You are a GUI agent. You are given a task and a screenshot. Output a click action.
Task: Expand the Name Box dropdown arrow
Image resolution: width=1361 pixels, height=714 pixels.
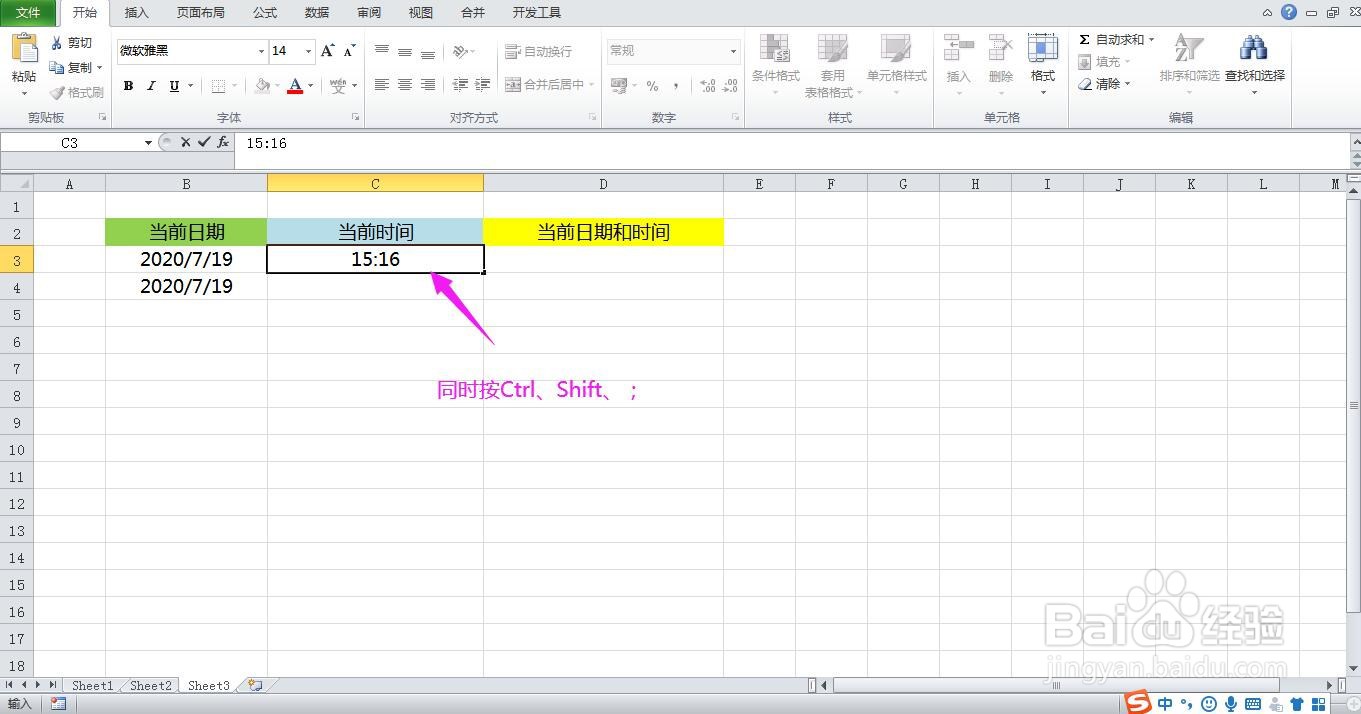[x=148, y=143]
